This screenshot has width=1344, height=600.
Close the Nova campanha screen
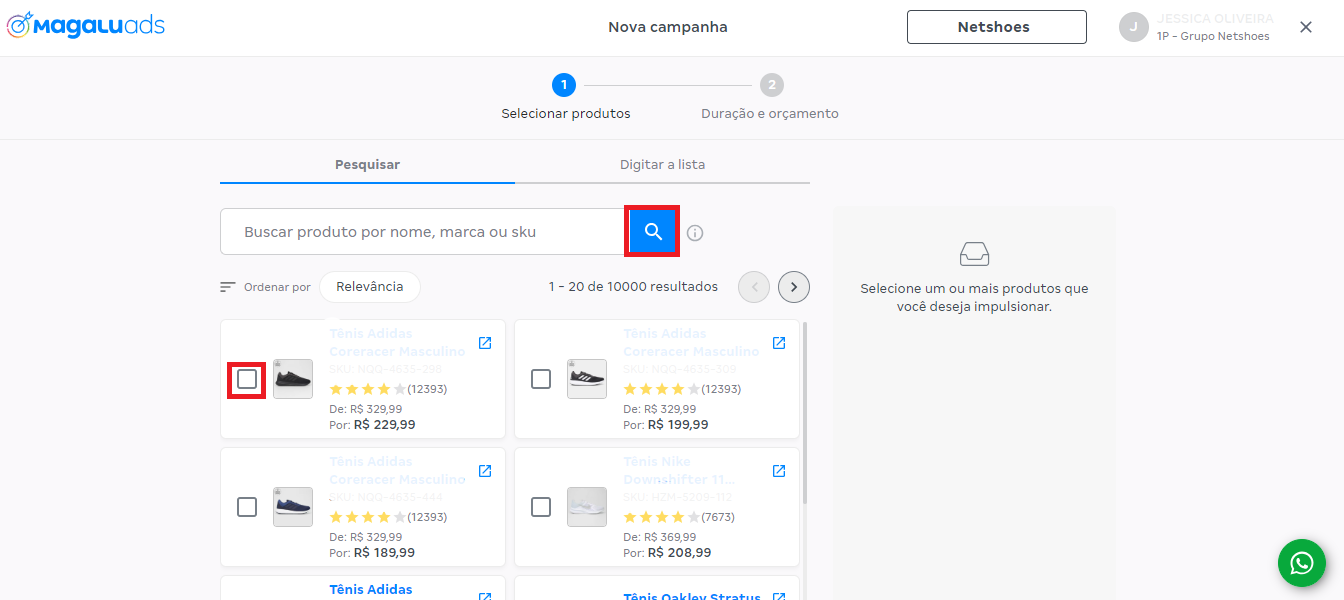pos(1306,27)
